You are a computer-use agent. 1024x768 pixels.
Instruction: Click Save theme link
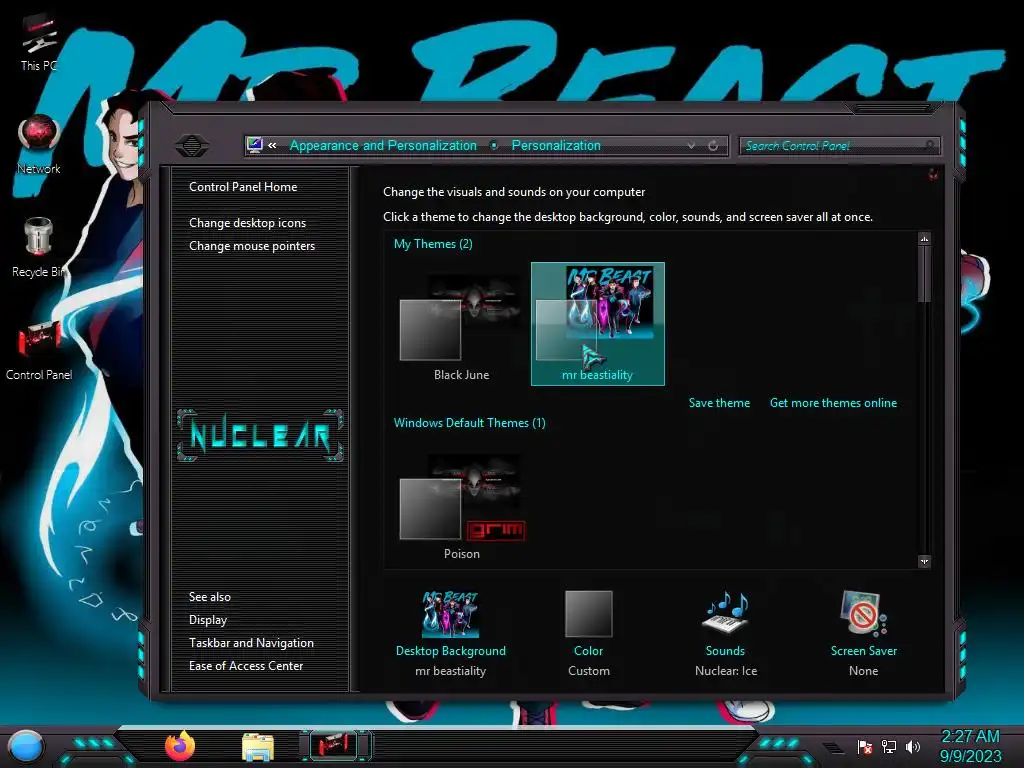pos(719,403)
